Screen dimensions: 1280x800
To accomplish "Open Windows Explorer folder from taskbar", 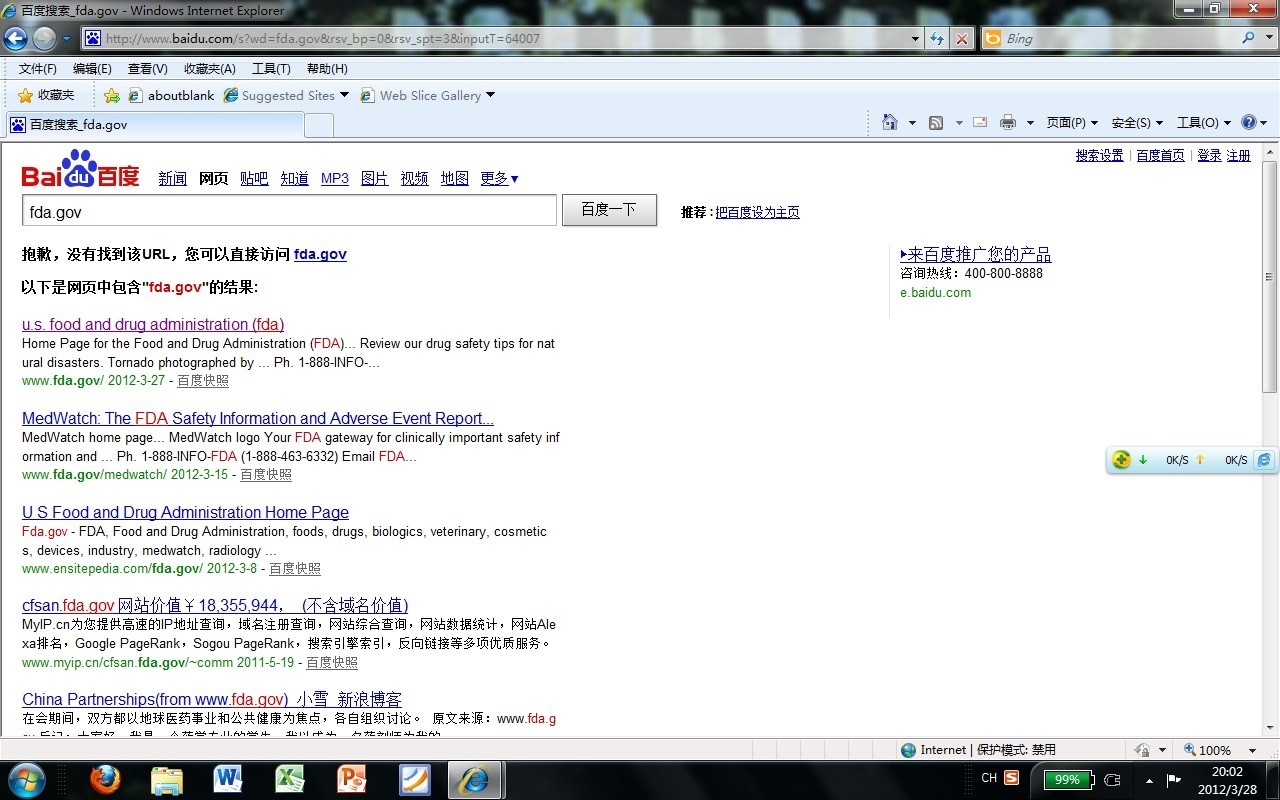I will 167,780.
